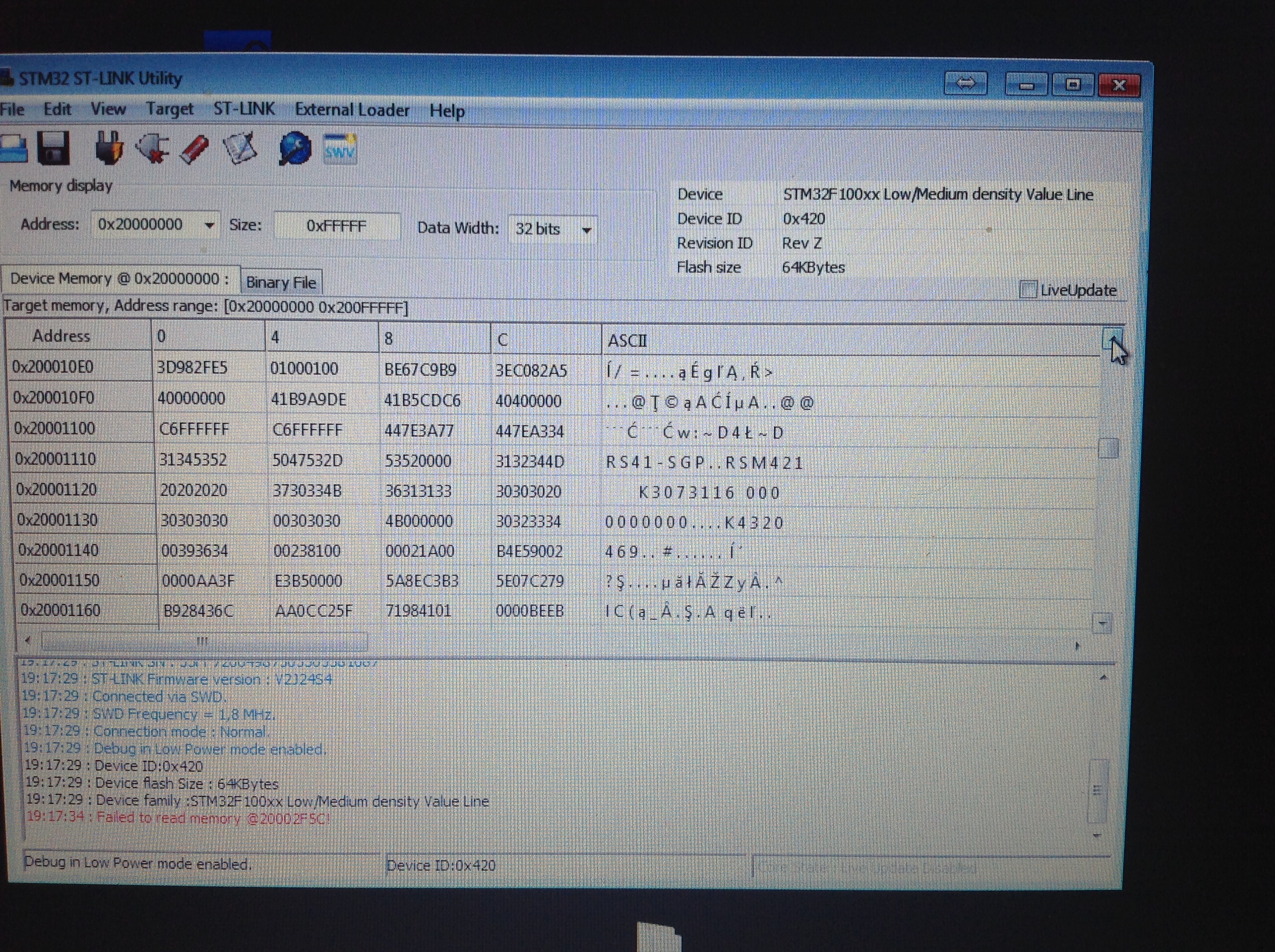The image size is (1275, 952).
Task: Open the External Loader menu
Action: pyautogui.click(x=352, y=110)
